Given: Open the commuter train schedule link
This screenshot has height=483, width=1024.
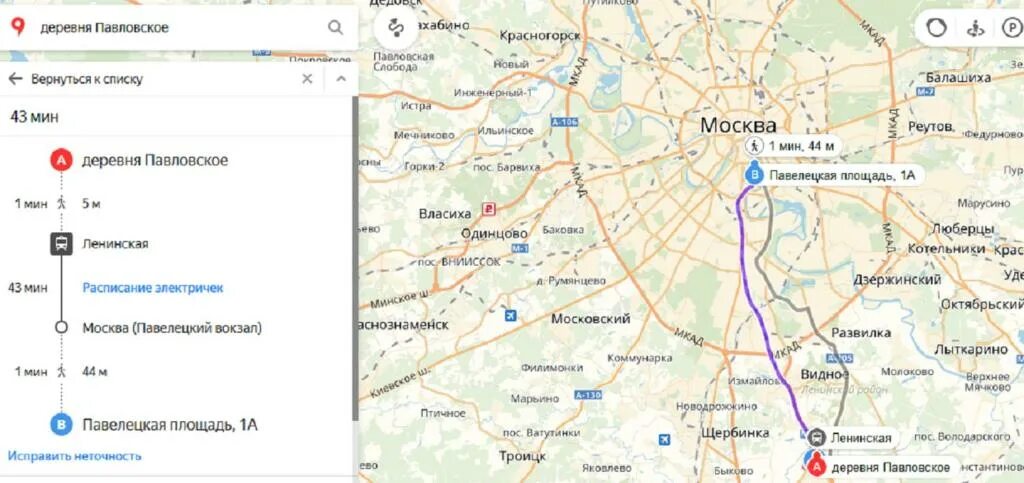Looking at the screenshot, I should coord(153,287).
